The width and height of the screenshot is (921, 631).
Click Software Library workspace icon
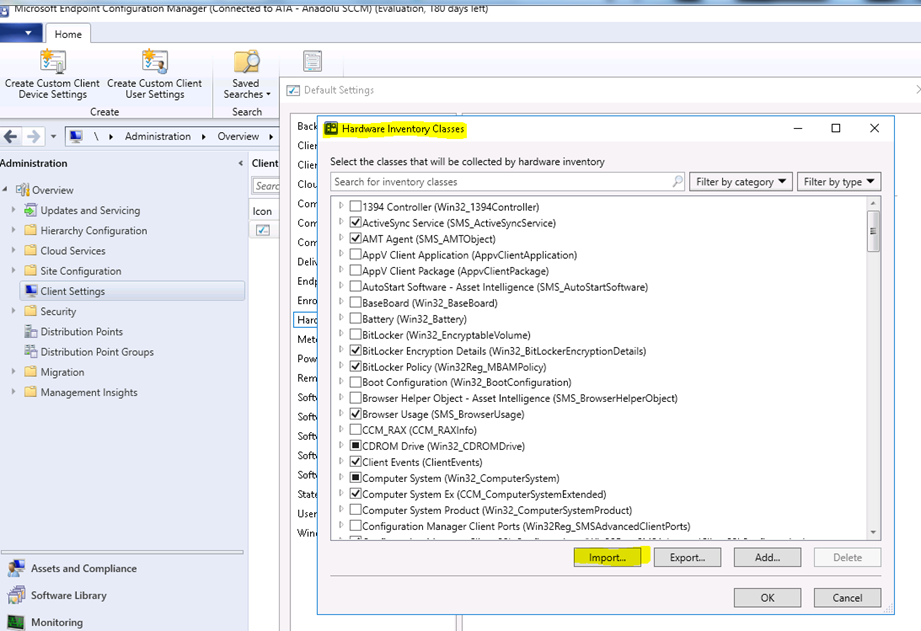tap(16, 595)
